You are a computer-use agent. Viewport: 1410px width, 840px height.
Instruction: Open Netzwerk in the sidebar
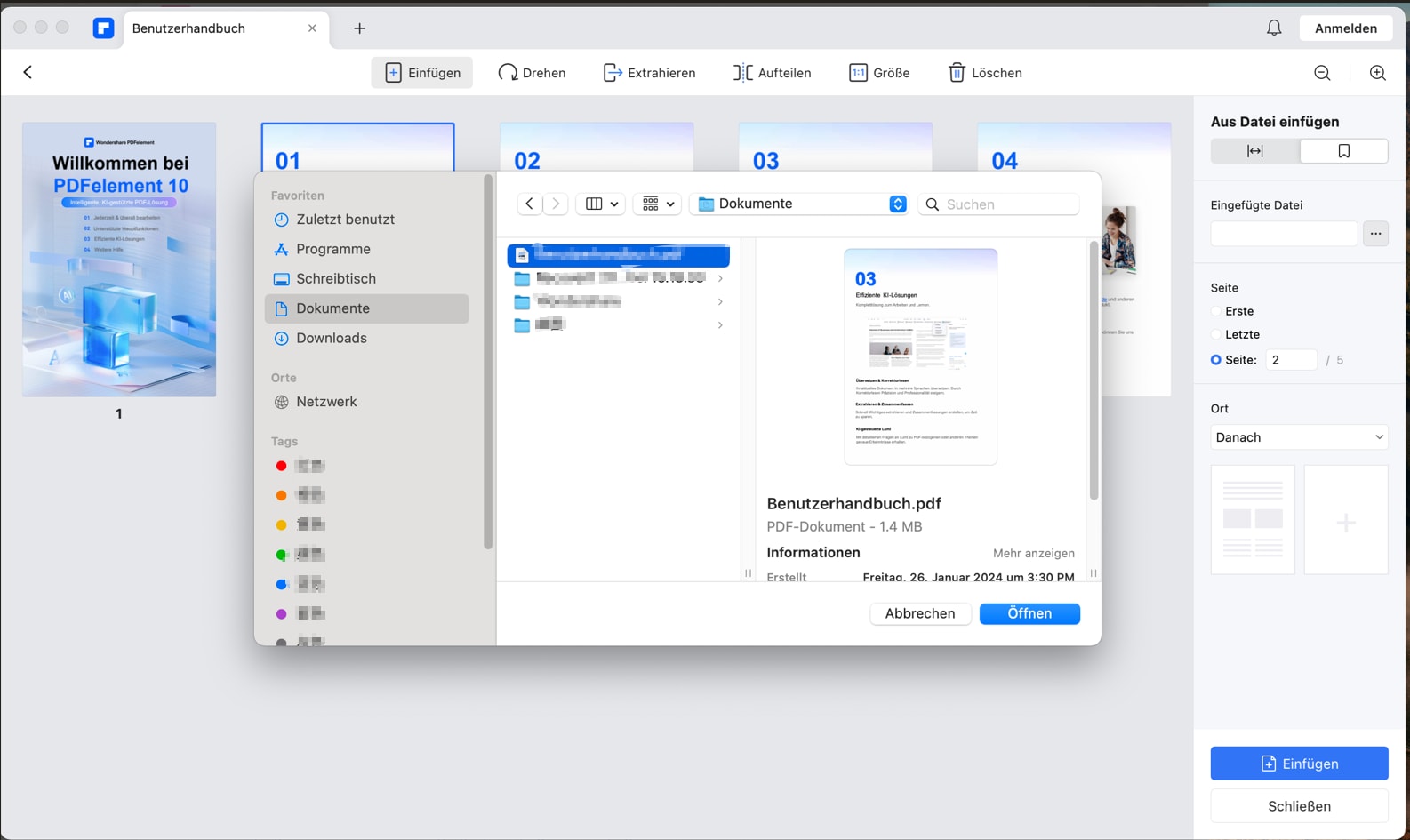(x=366, y=402)
